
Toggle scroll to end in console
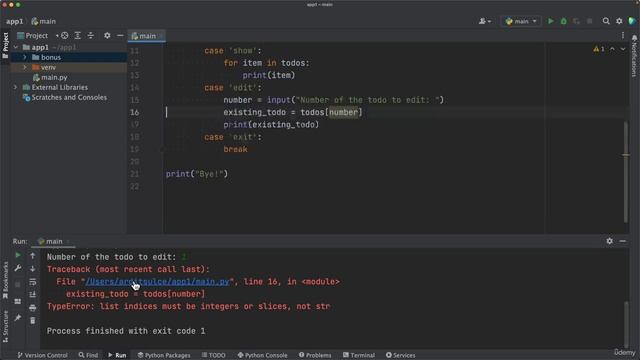click(x=33, y=295)
